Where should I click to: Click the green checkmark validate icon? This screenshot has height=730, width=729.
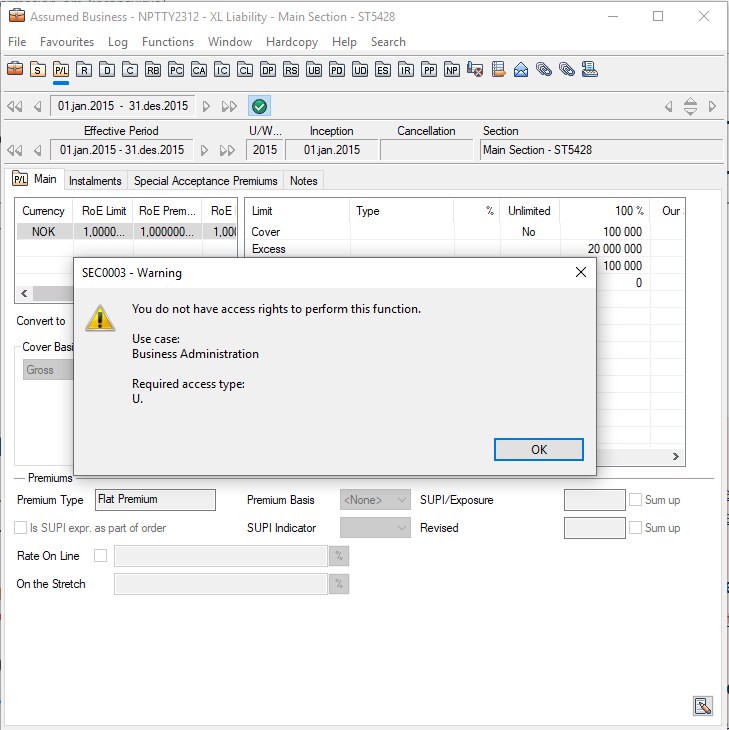pos(259,106)
